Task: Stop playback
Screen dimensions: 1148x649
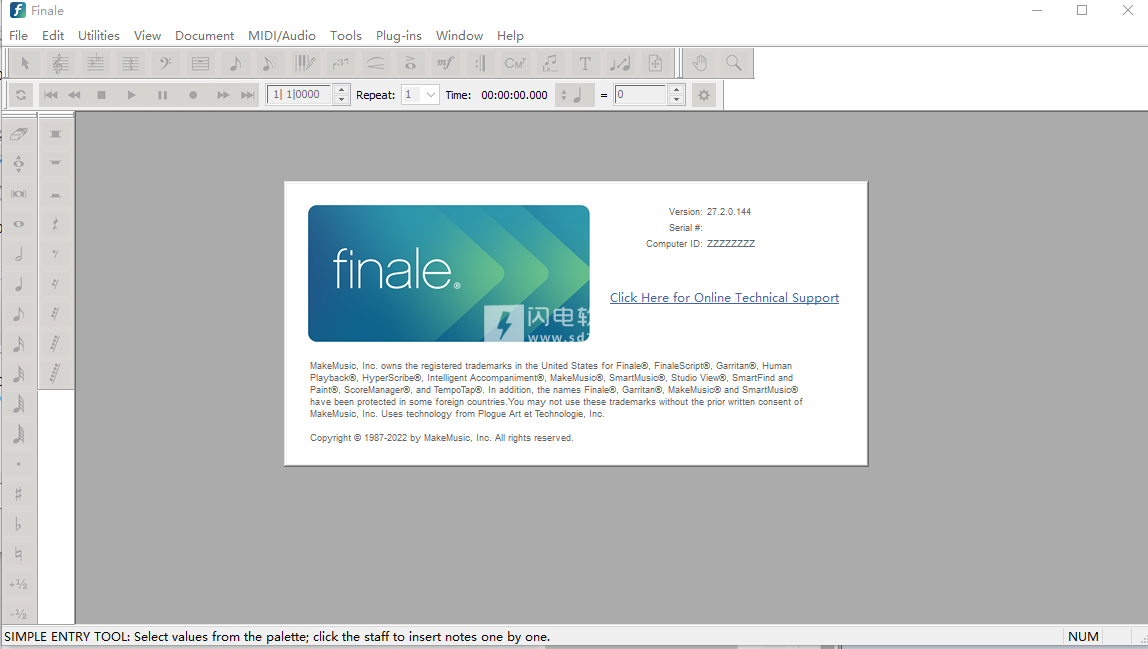Action: 102,95
